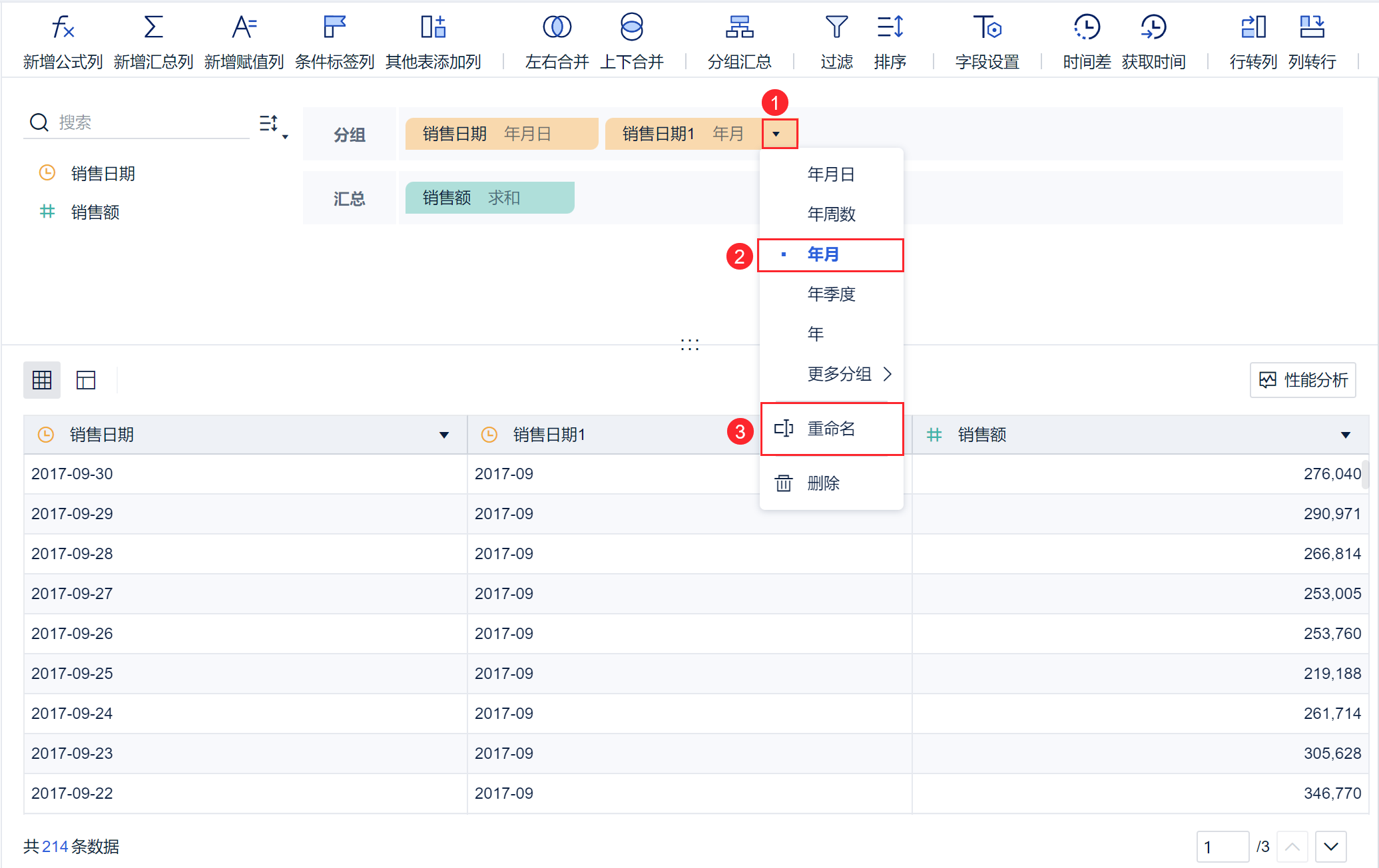Open the 条件标签列 flag tool
This screenshot has height=868, width=1379.
tap(334, 28)
